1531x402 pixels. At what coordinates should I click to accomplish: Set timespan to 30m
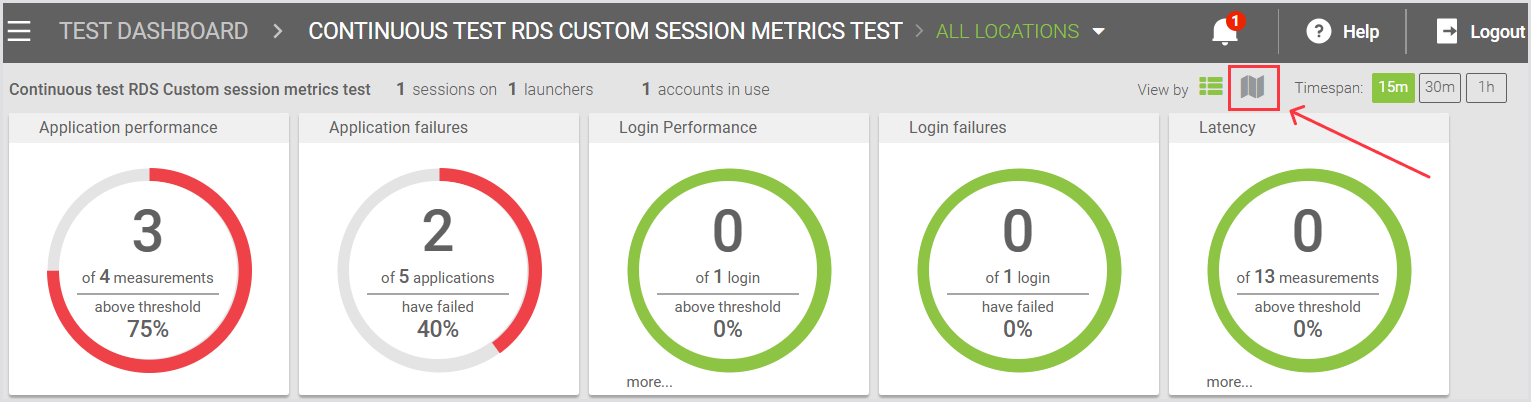click(x=1440, y=88)
